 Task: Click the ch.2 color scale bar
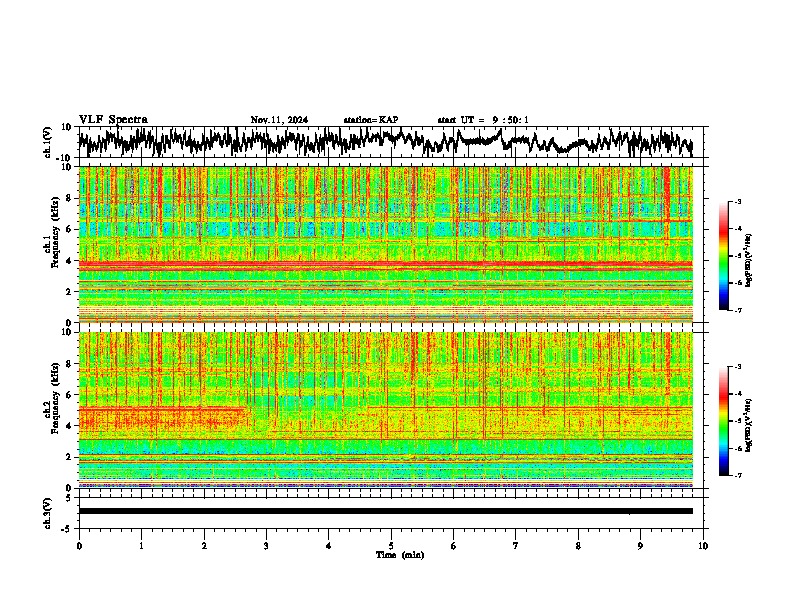pos(723,421)
